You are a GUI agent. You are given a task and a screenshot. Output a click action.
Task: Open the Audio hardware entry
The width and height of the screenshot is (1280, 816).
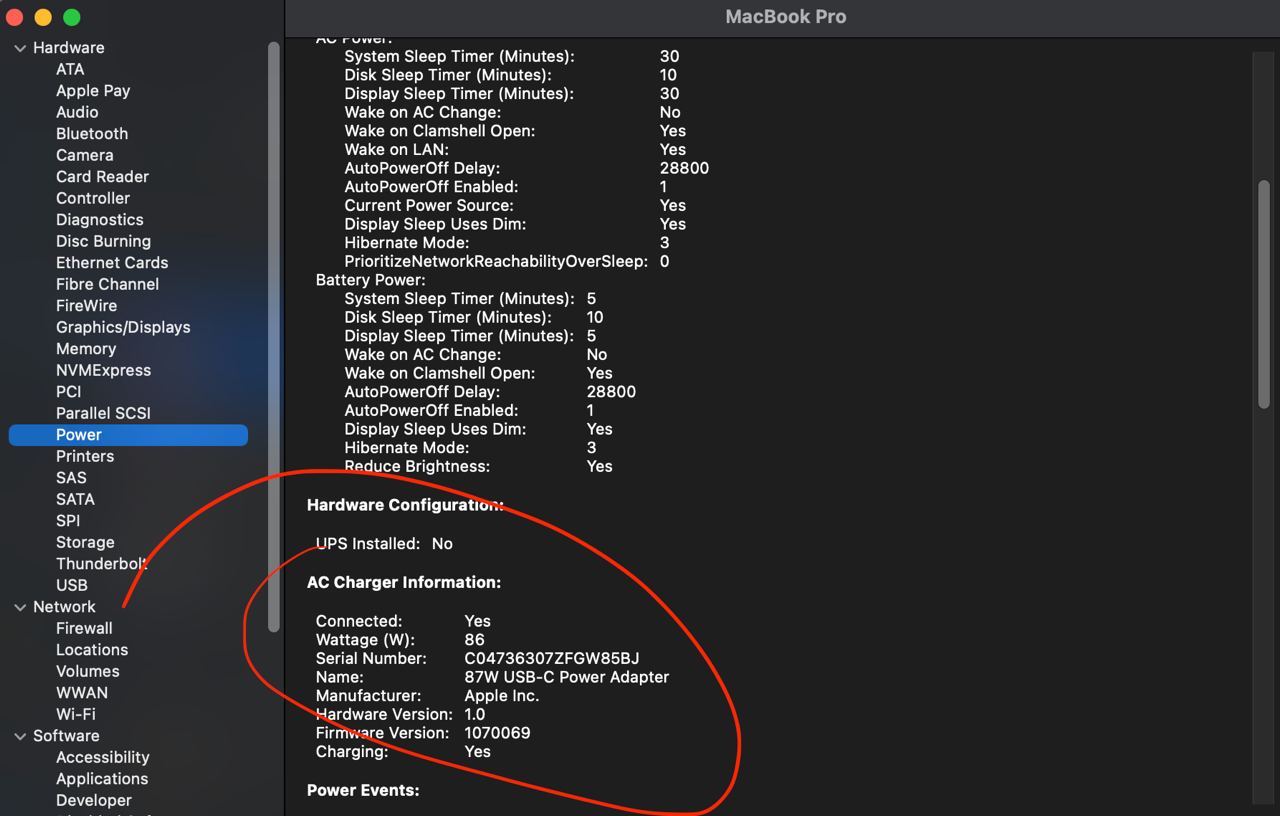[77, 112]
